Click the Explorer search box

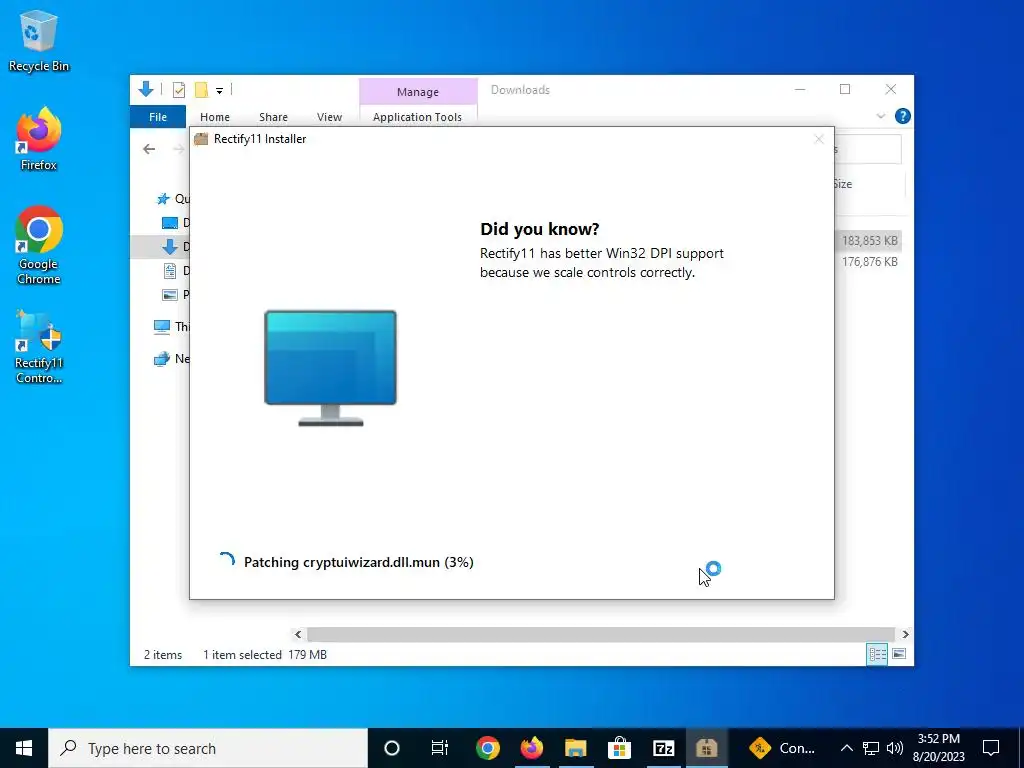coord(869,150)
